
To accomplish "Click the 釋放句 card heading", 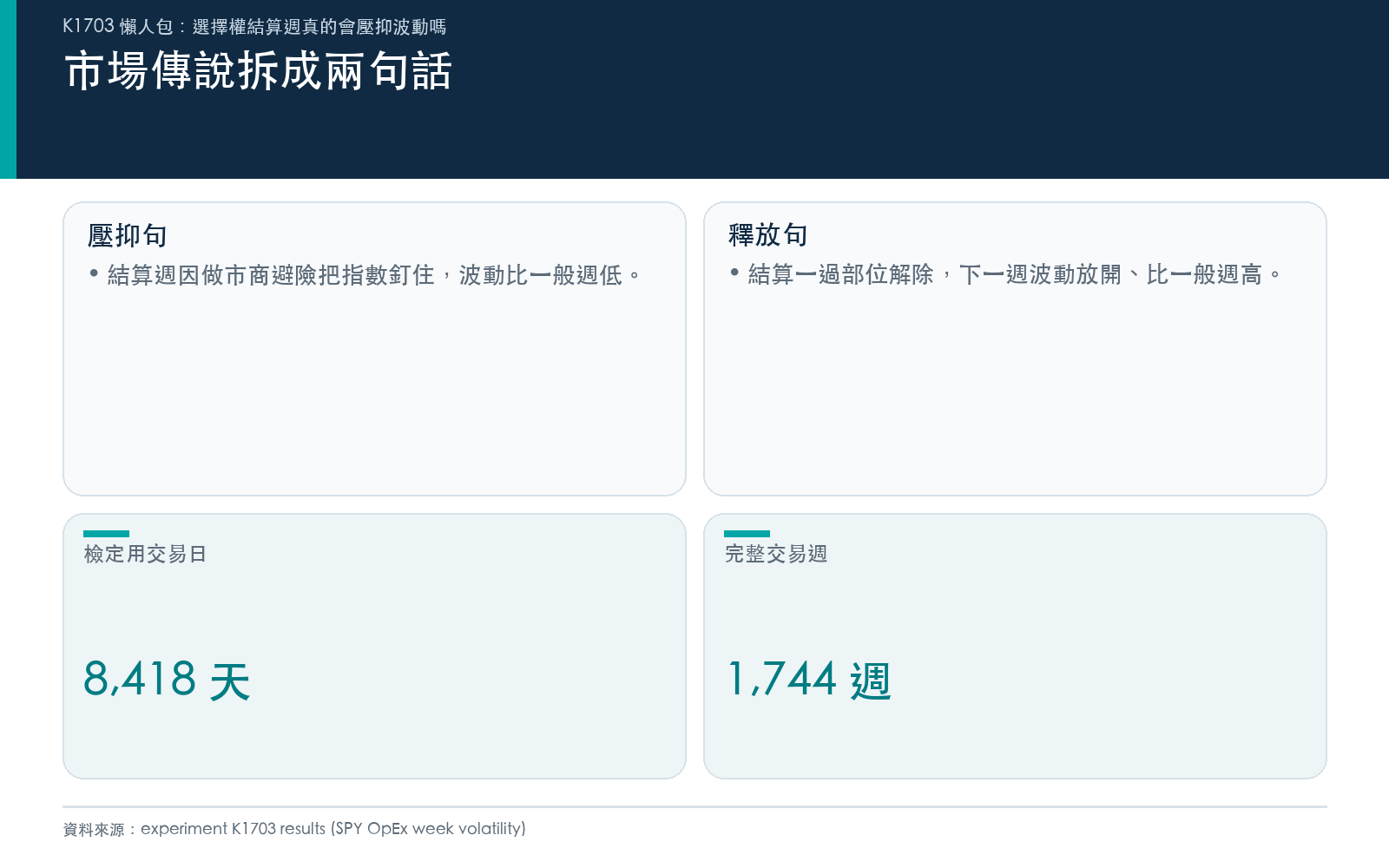I will (x=767, y=234).
